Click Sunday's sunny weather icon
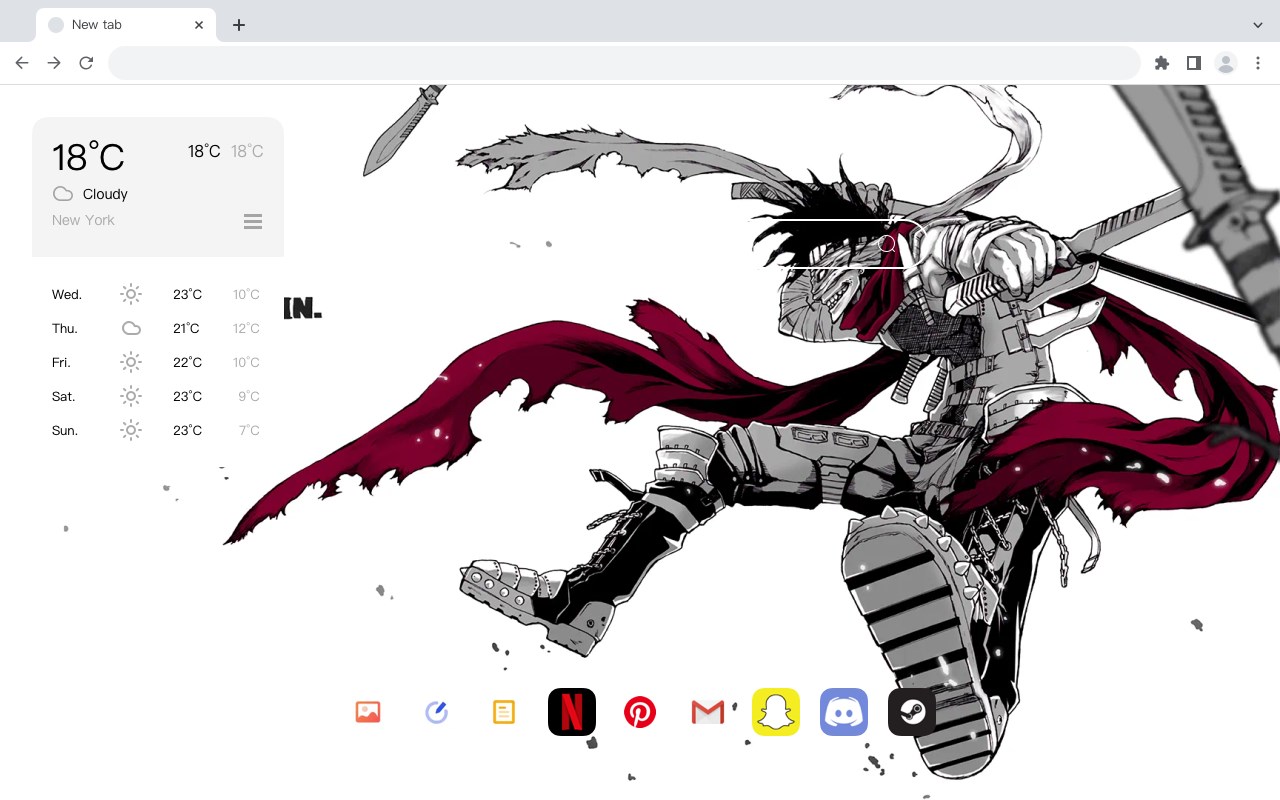 (x=131, y=430)
